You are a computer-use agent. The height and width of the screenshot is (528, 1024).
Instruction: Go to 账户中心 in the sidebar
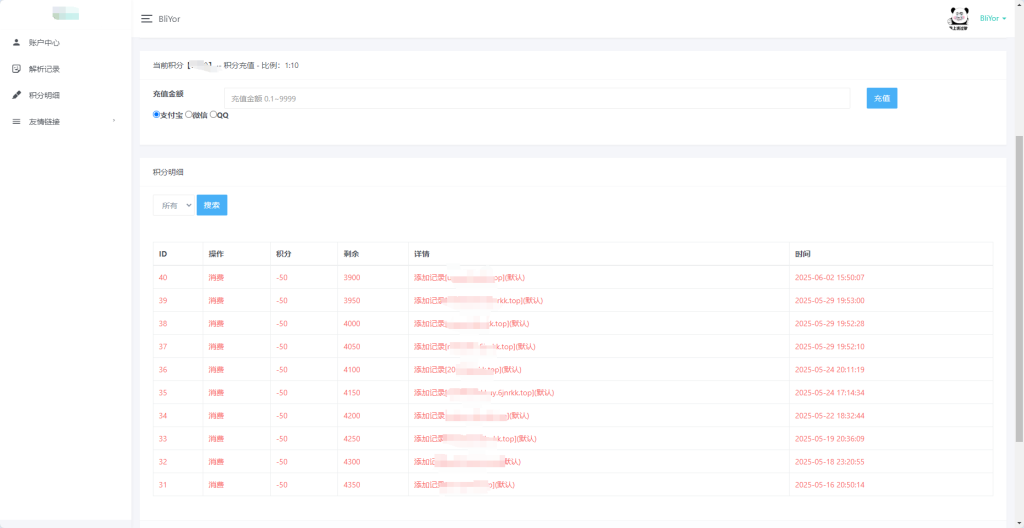[x=44, y=43]
